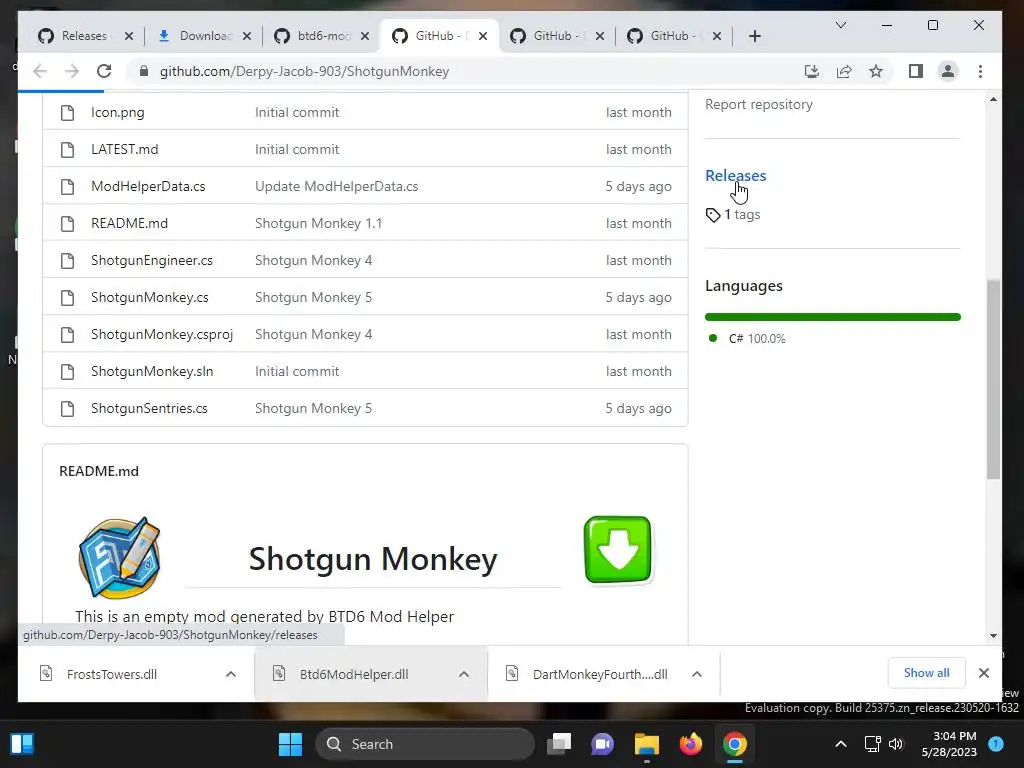Open ShotgunSentries.cs file
This screenshot has height=768, width=1024.
[x=149, y=408]
